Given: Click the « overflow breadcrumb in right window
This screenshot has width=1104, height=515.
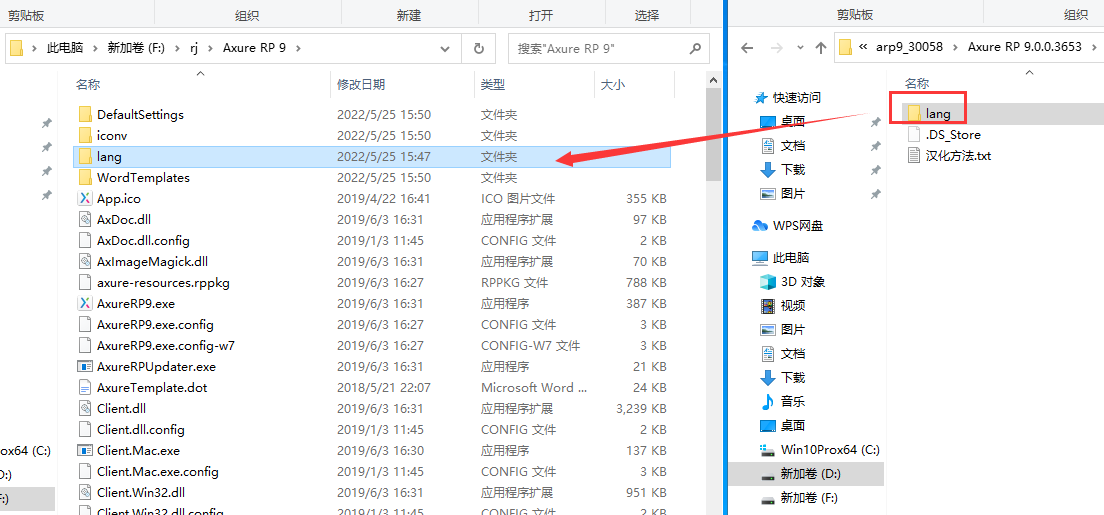Looking at the screenshot, I should [x=863, y=48].
